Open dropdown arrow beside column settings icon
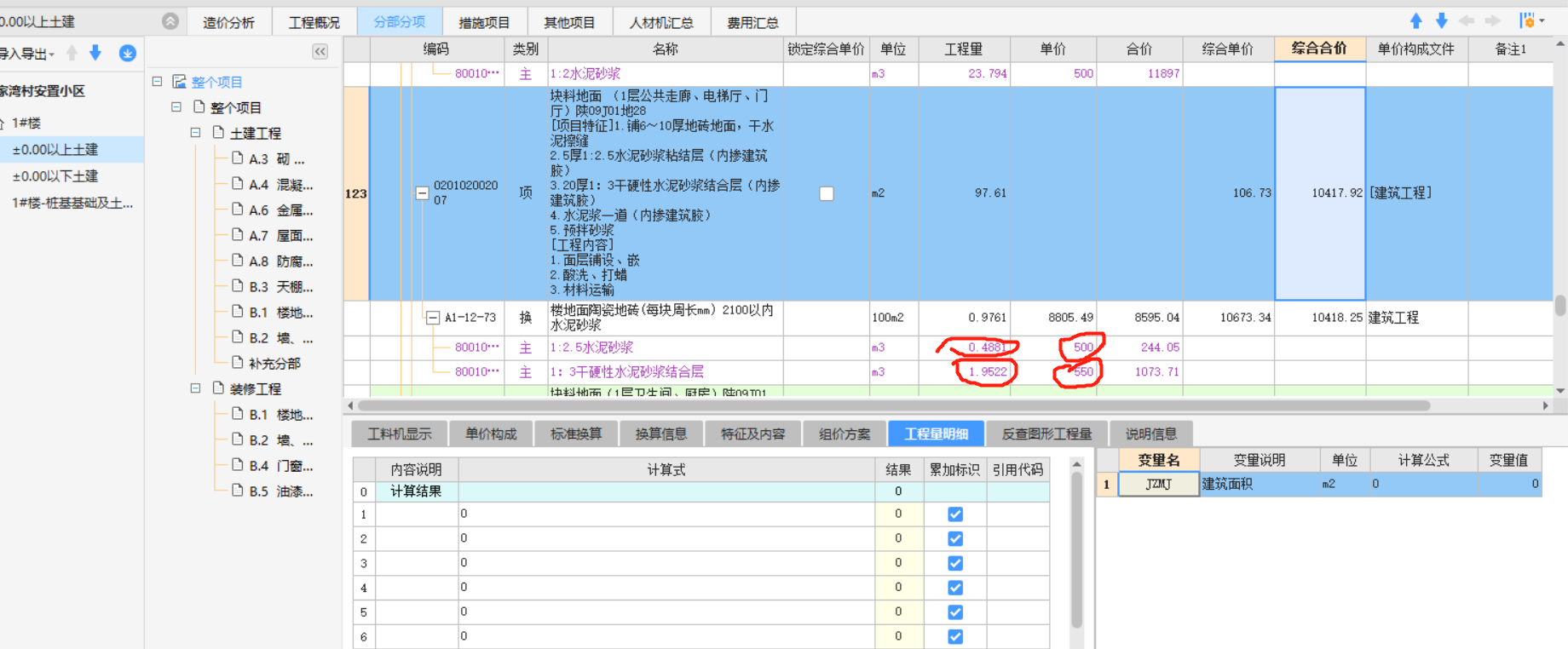Image resolution: width=1568 pixels, height=649 pixels. 1542,20
